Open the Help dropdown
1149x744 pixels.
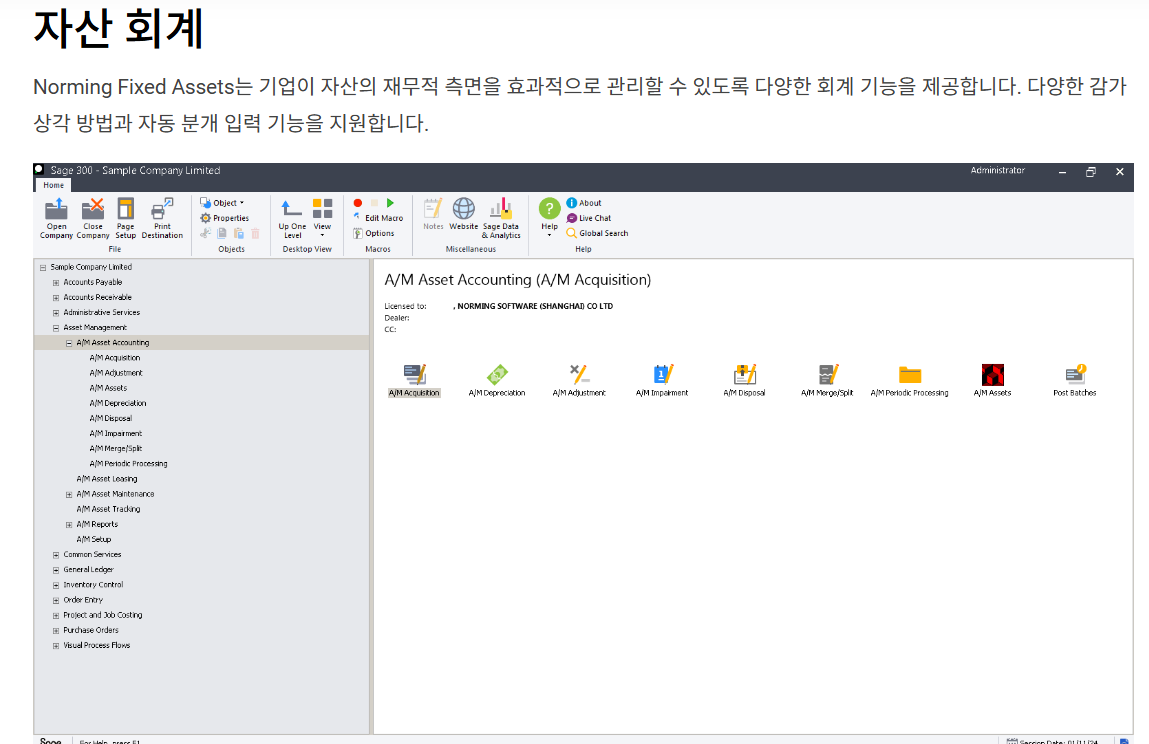point(550,218)
